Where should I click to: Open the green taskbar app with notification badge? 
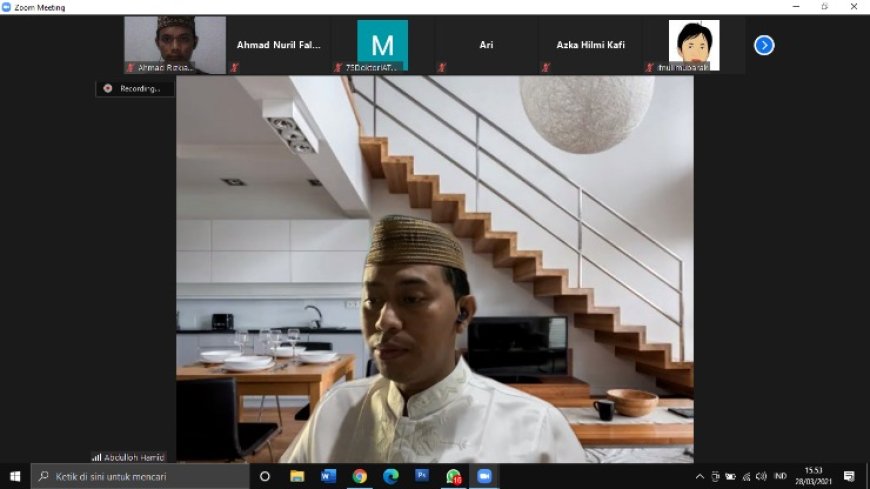[453, 476]
